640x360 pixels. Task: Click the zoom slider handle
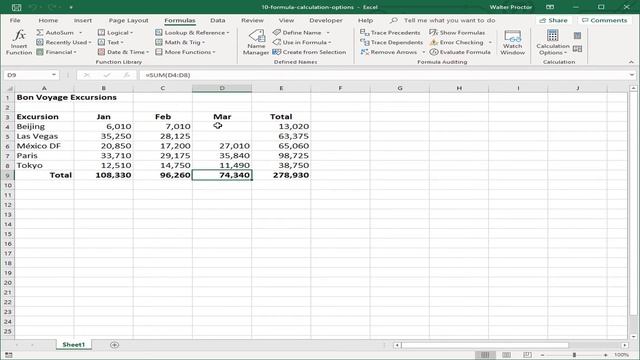click(574, 355)
